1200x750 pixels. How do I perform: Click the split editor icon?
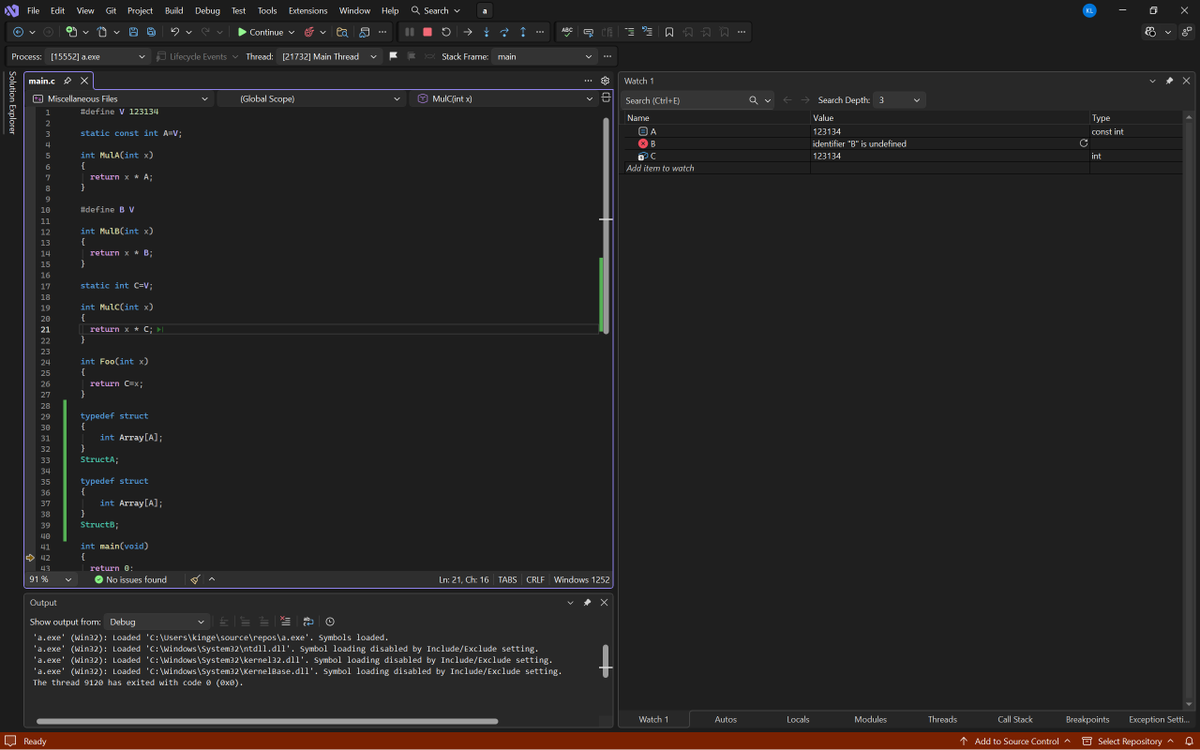606,98
